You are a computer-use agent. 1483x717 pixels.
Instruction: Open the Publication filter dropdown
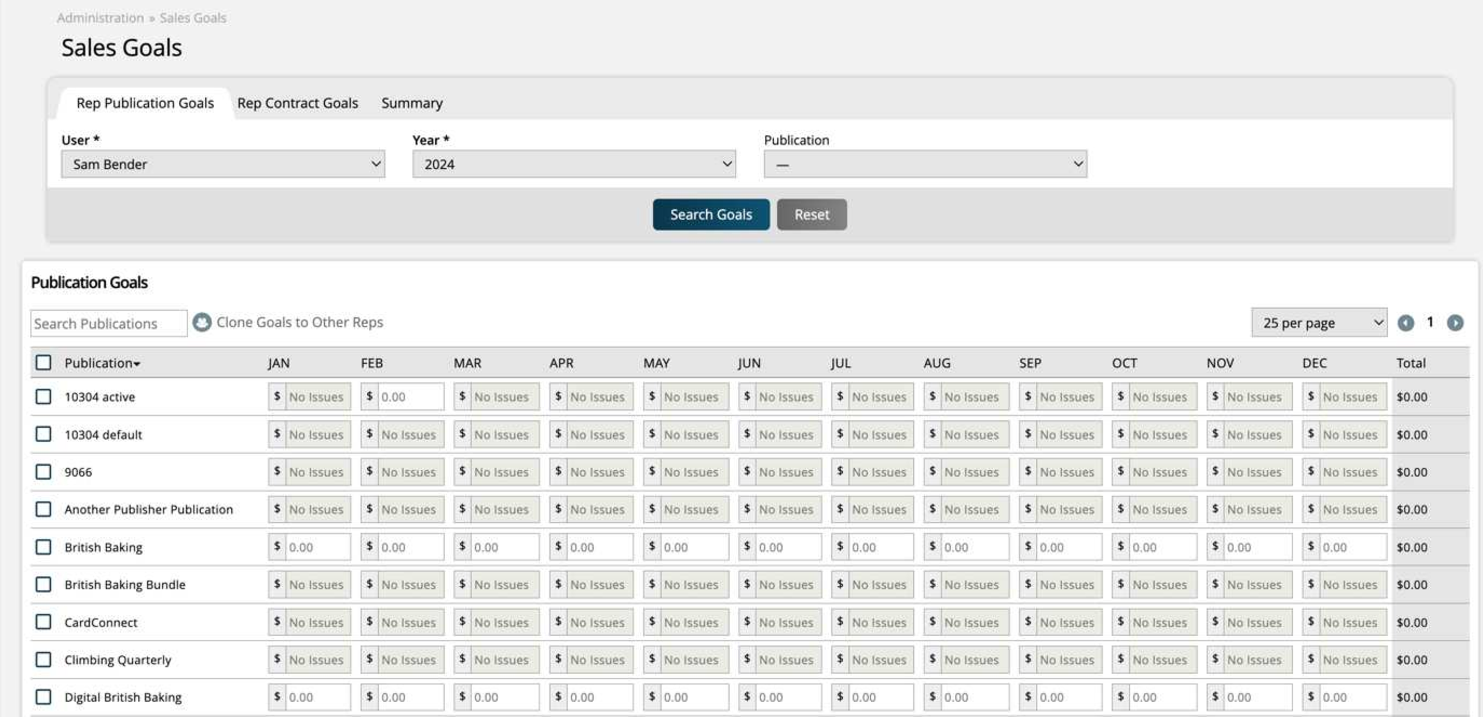(925, 164)
